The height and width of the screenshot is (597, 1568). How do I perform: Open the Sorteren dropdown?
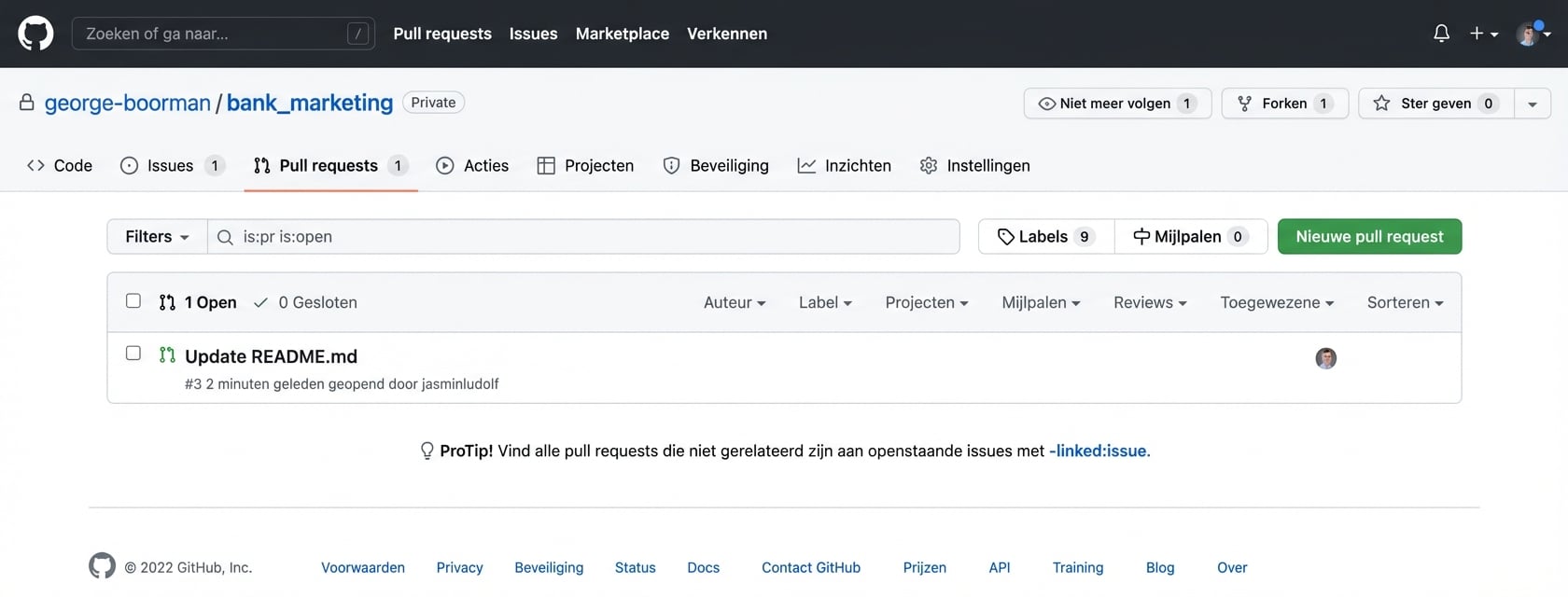click(x=1405, y=302)
